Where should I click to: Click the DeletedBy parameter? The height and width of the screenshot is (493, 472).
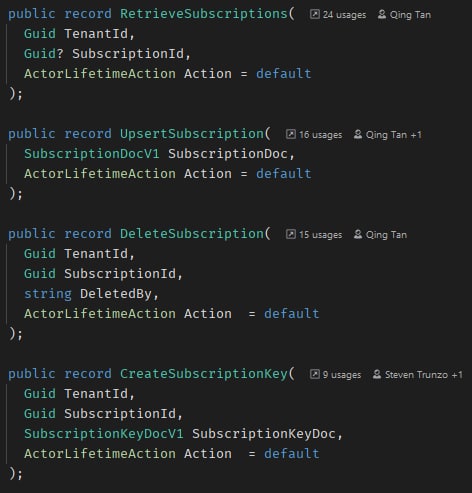tap(115, 294)
